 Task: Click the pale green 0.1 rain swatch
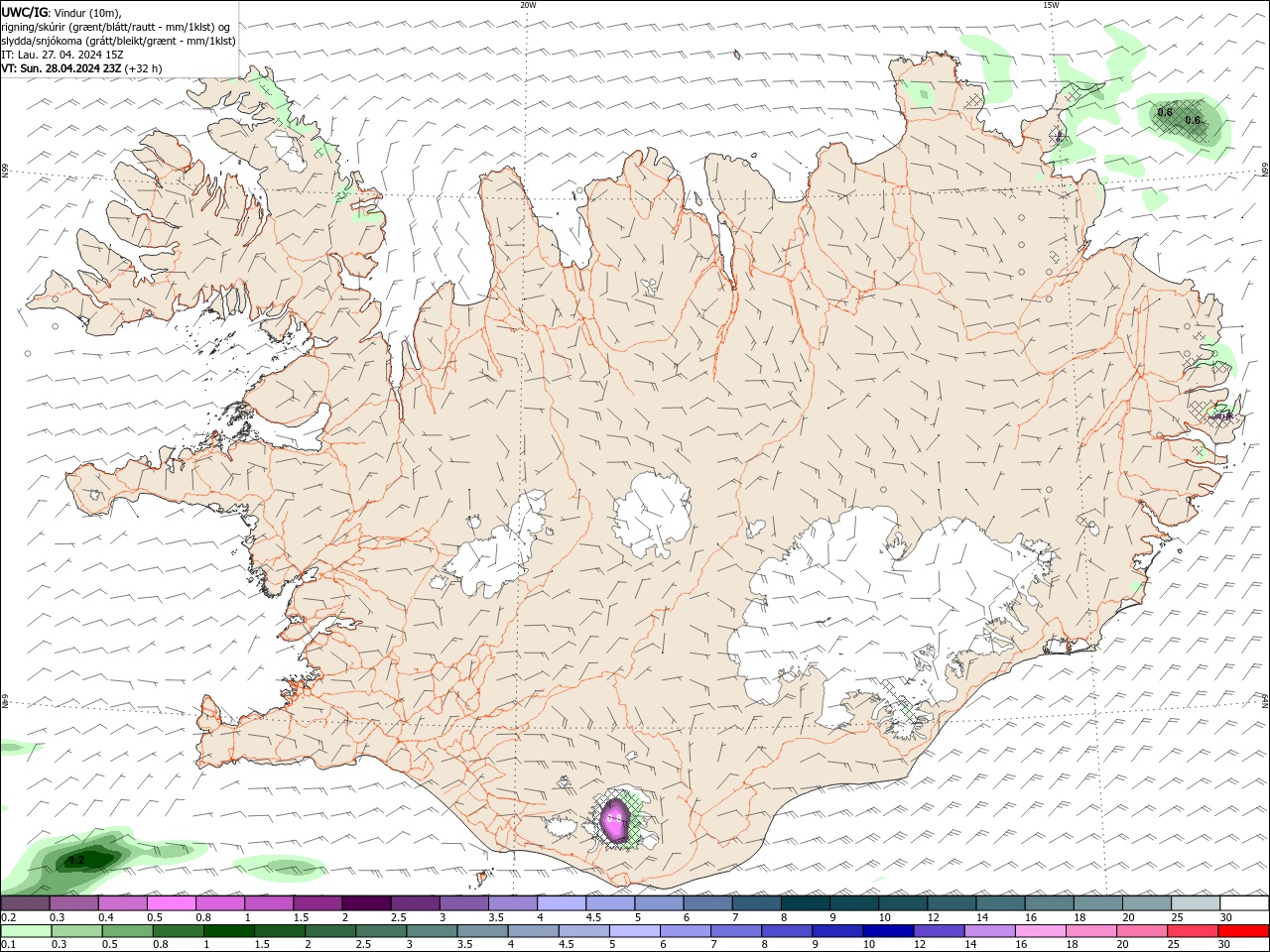[x=26, y=931]
